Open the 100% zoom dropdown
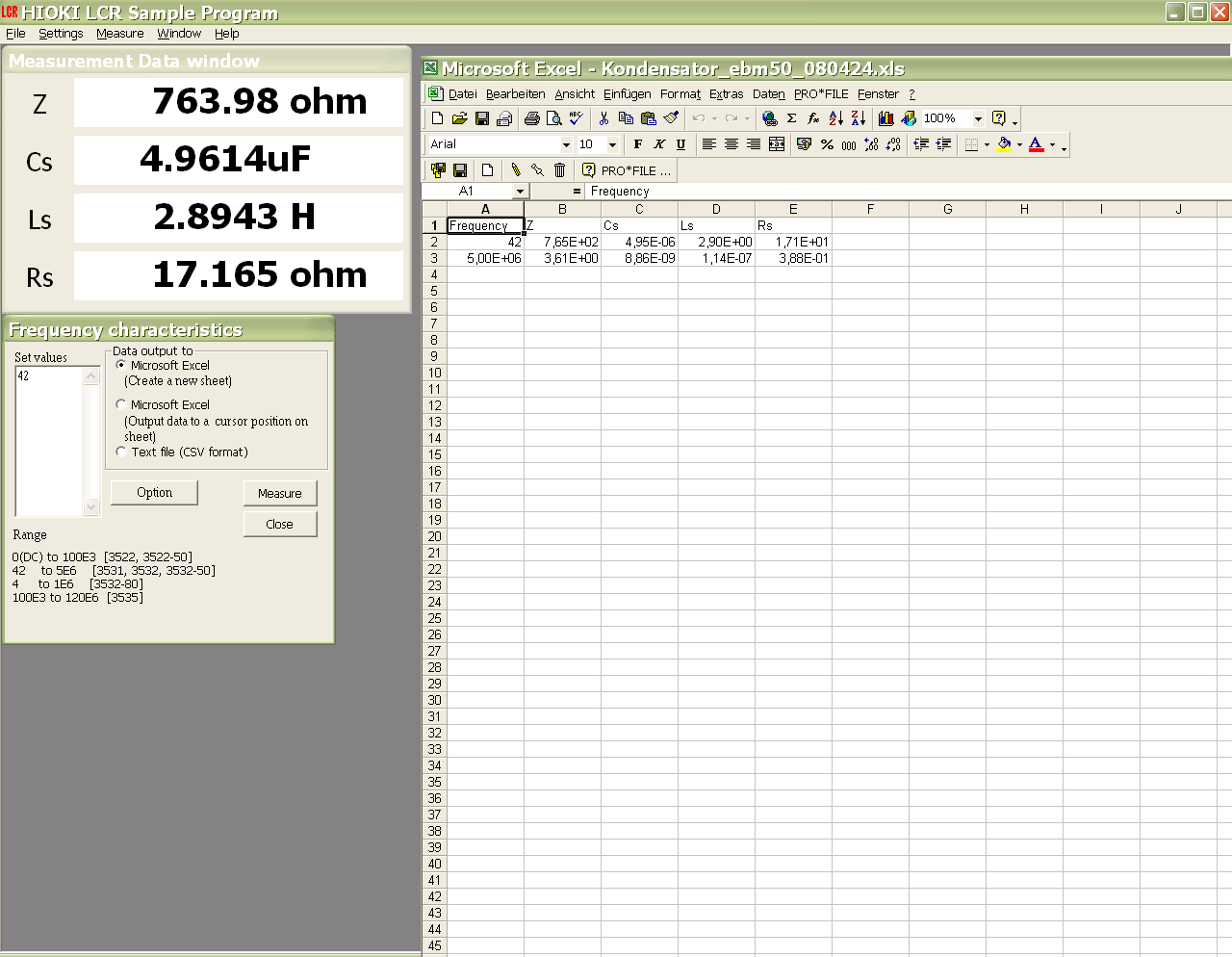The width and height of the screenshot is (1232, 957). point(978,118)
